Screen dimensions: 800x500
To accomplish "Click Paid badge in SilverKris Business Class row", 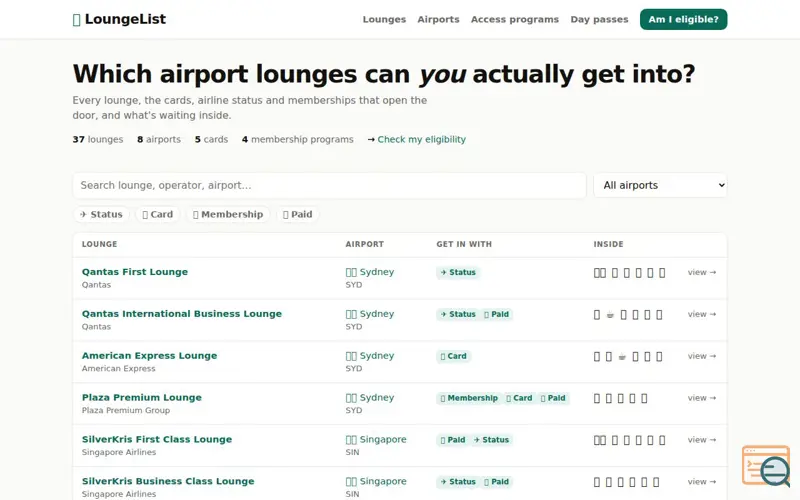I will (496, 482).
